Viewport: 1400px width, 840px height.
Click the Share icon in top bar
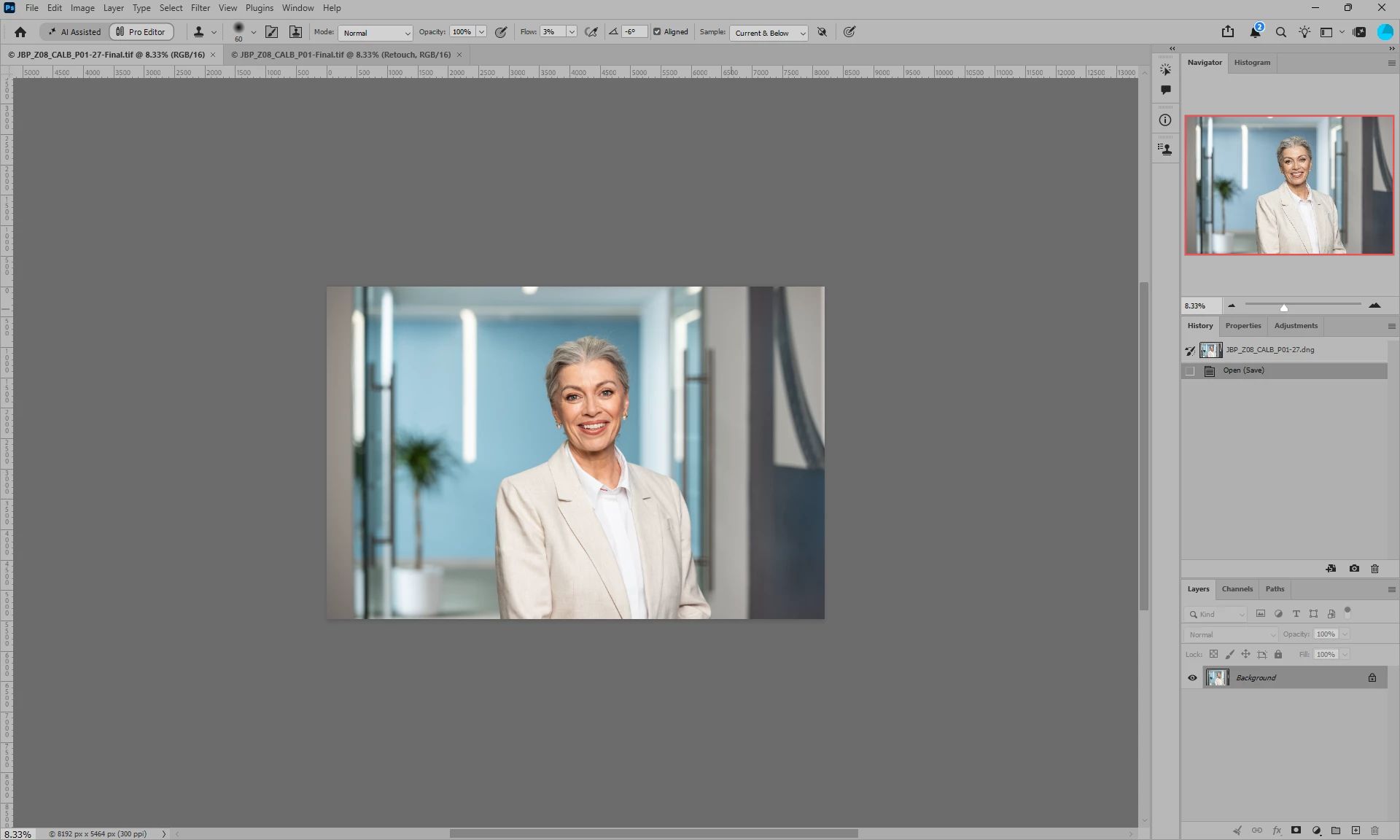tap(1228, 32)
